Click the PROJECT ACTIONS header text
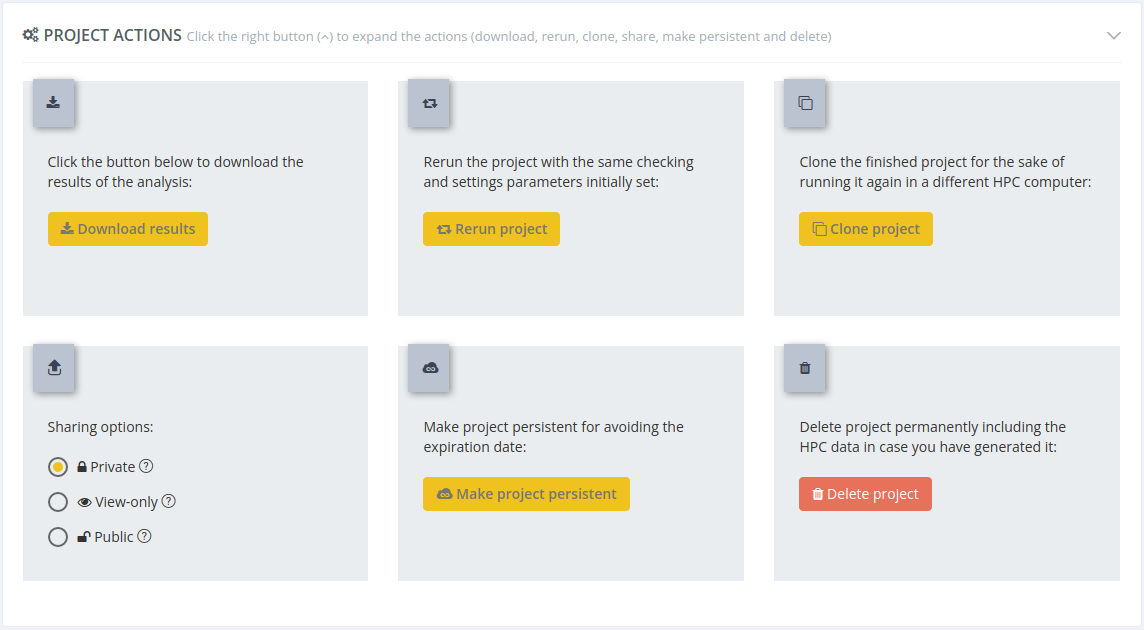Viewport: 1144px width, 630px height. (x=113, y=34)
